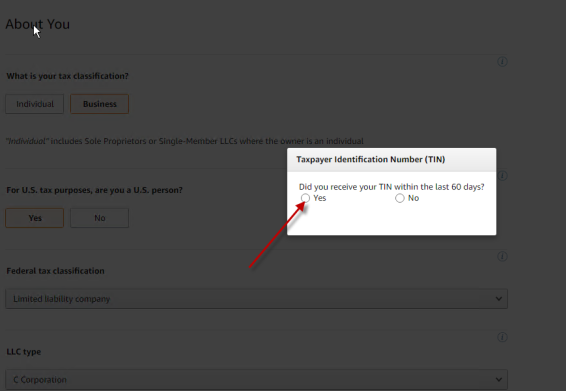Open info icon for LLC type
The width and height of the screenshot is (566, 391).
(x=502, y=338)
